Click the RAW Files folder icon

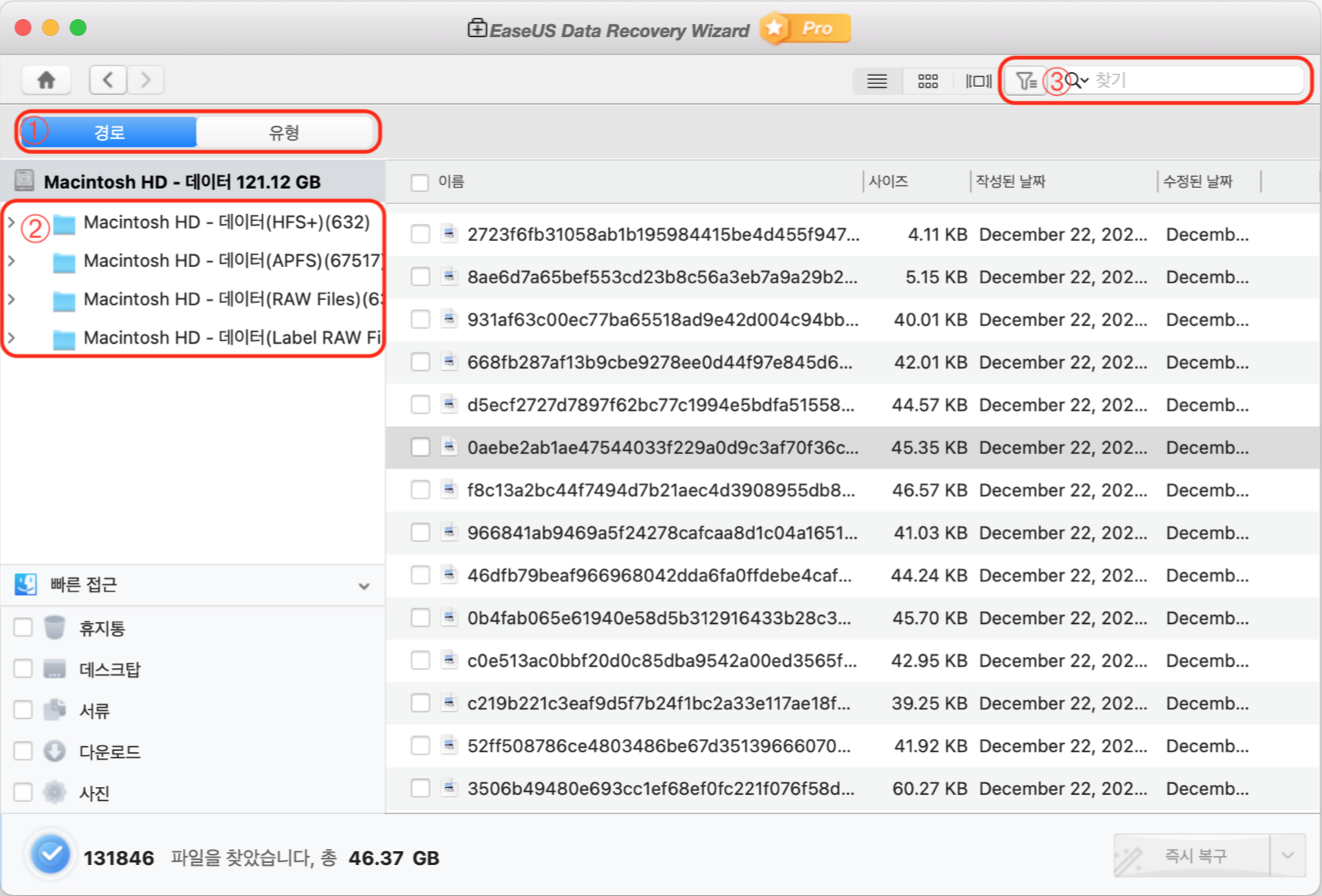point(64,300)
